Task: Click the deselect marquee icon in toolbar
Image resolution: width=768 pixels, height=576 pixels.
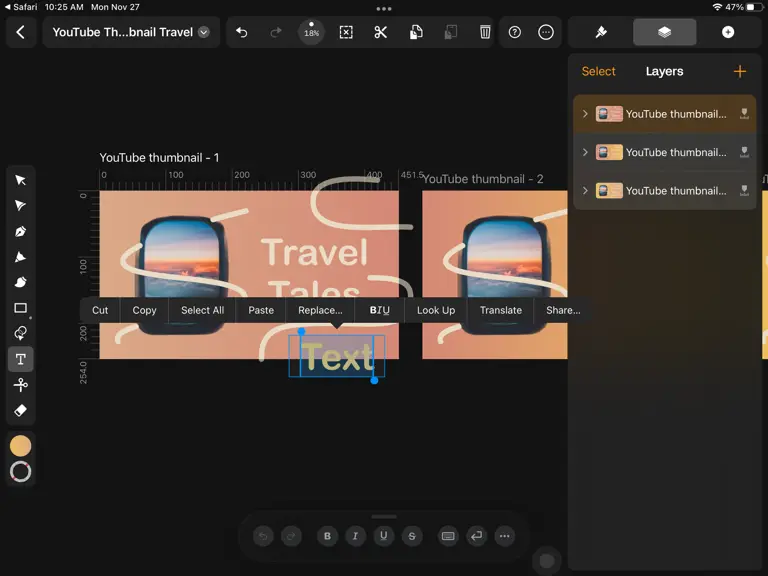Action: click(346, 32)
